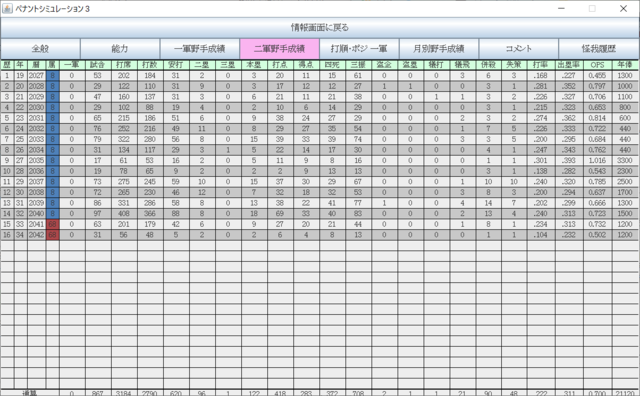This screenshot has width=640, height=396.
Task: Switch to the 能力 tab
Action: pyautogui.click(x=120, y=49)
